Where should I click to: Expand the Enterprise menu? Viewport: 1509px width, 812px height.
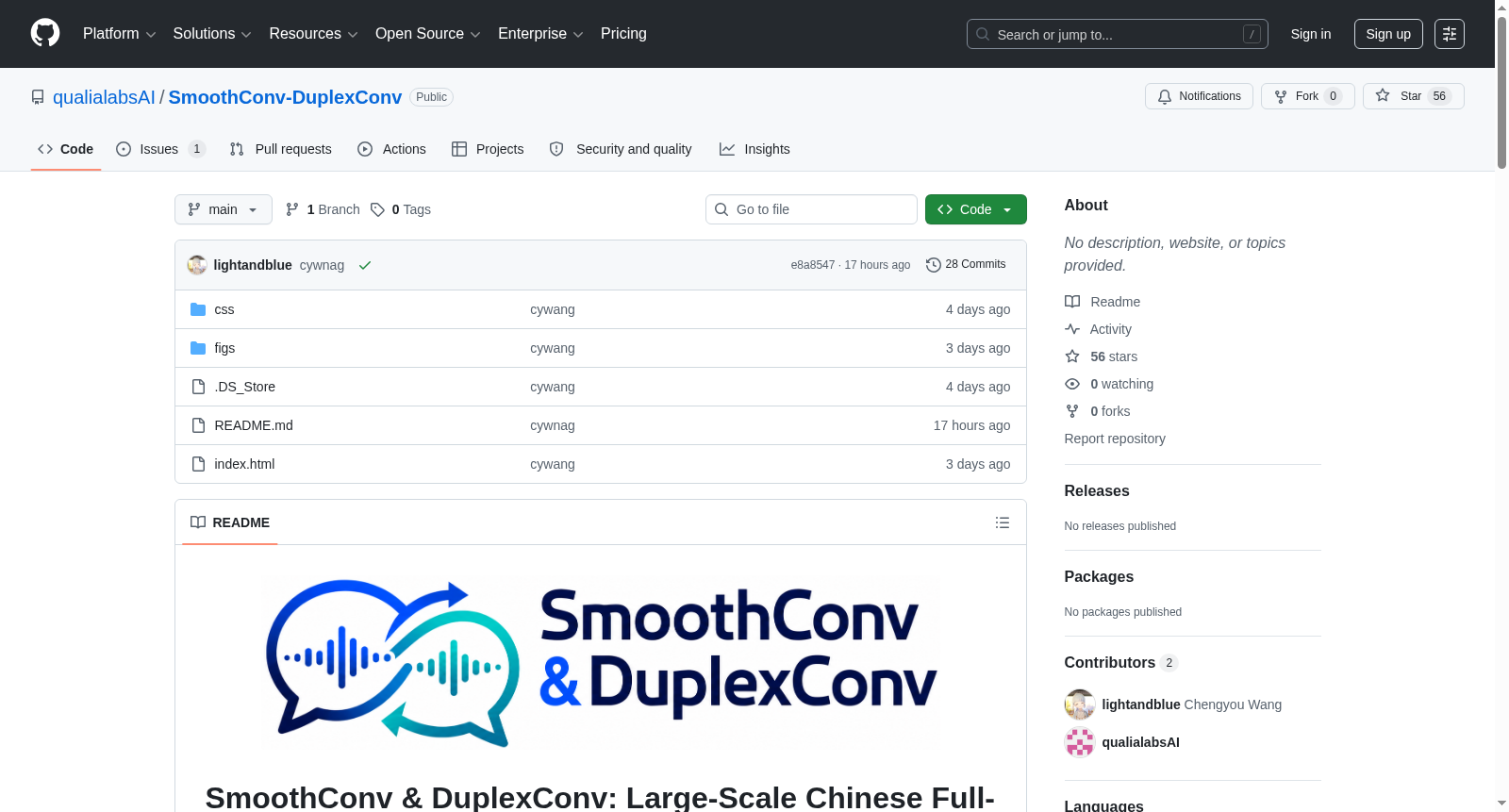540,34
